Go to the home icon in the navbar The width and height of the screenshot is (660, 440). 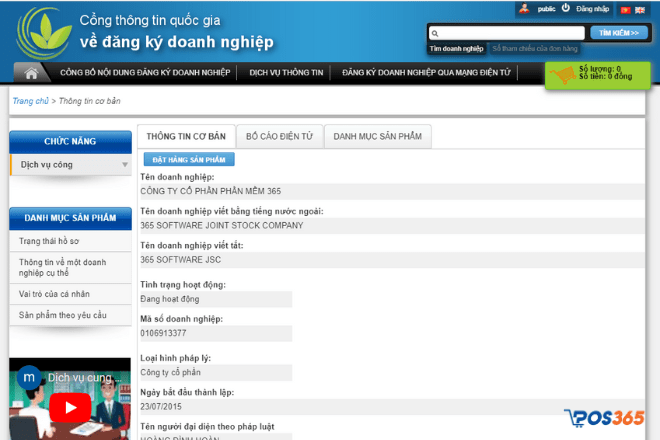tap(31, 73)
